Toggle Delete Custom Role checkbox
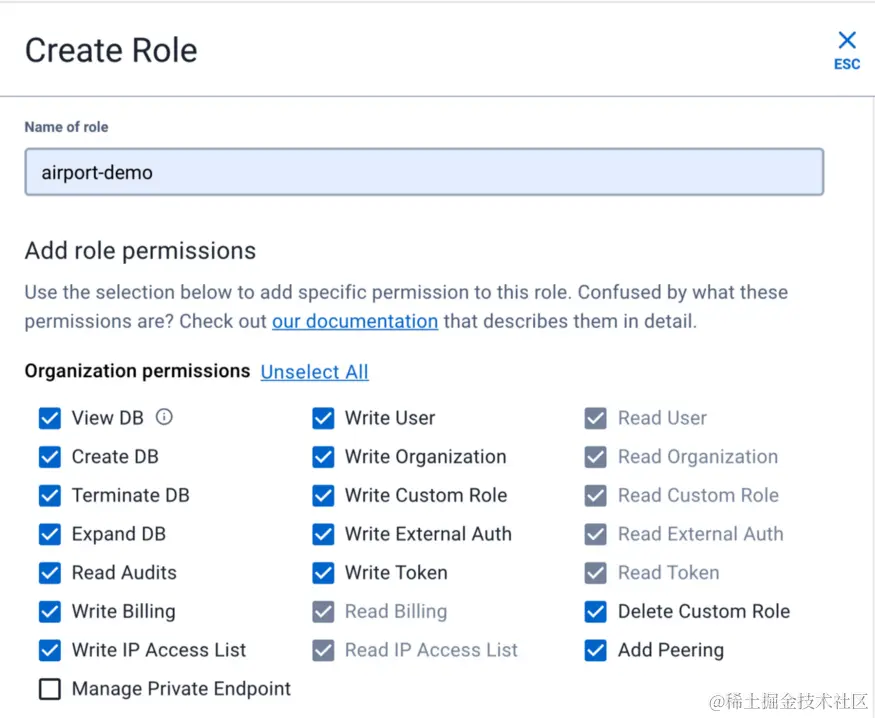Screen dimensions: 875x718 [x=596, y=611]
